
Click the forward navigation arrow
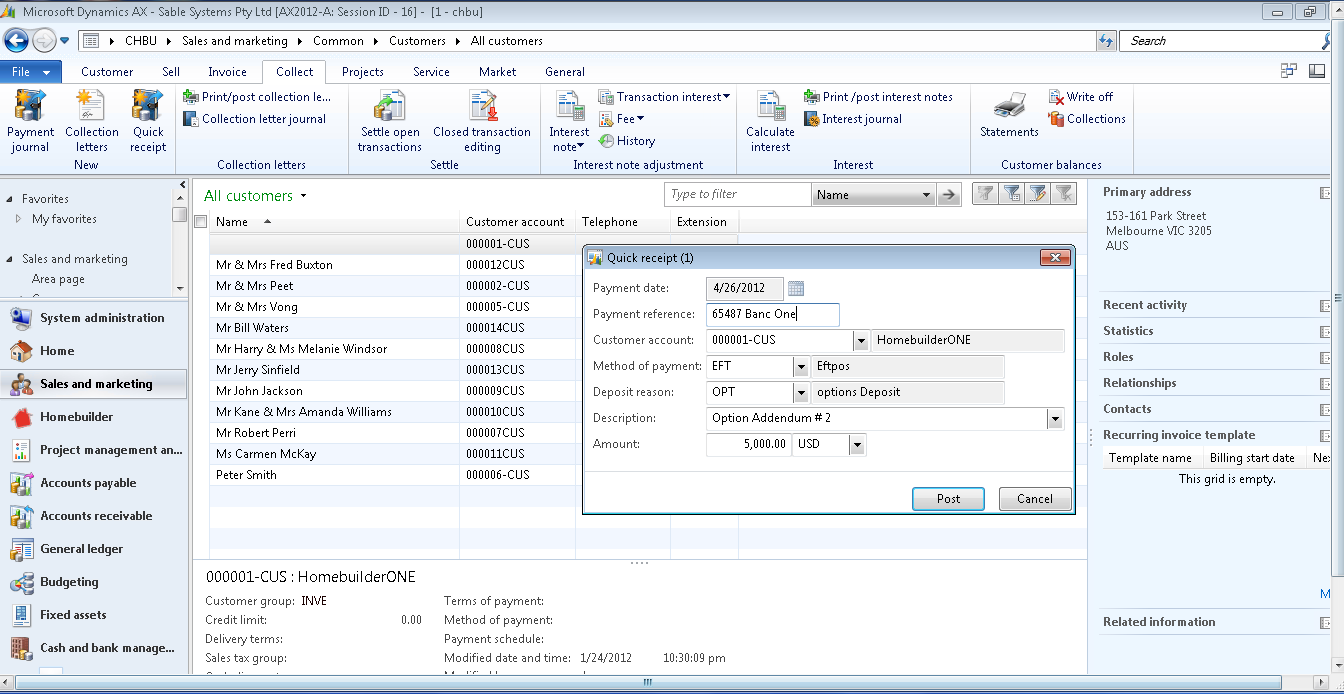click(x=44, y=40)
